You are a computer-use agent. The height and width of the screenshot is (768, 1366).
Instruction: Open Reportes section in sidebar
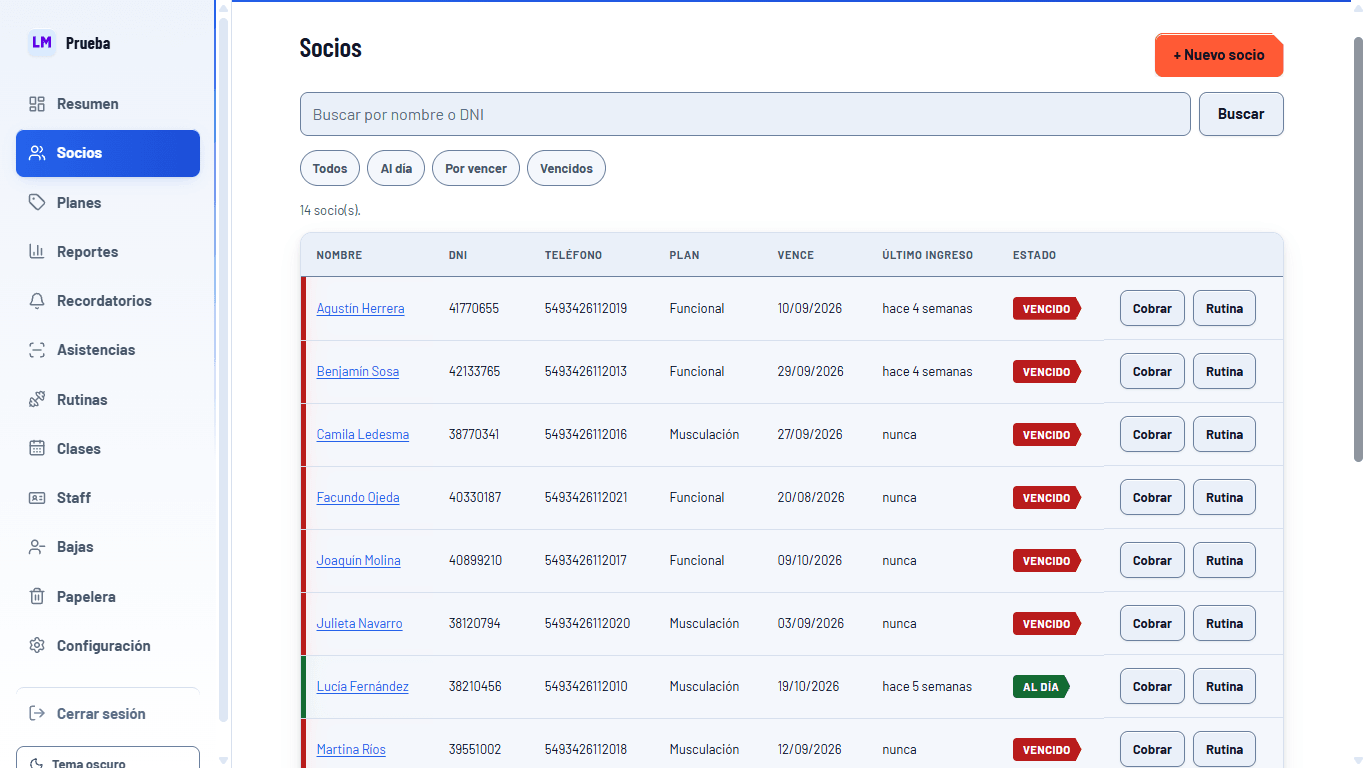coord(108,251)
